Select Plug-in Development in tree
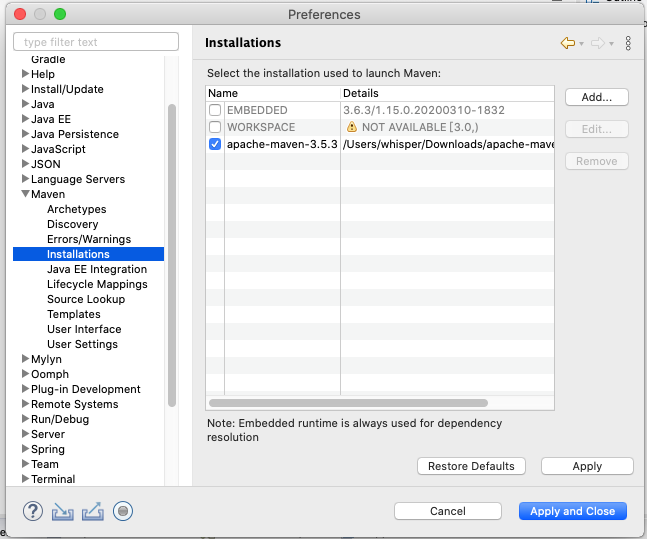 (86, 389)
